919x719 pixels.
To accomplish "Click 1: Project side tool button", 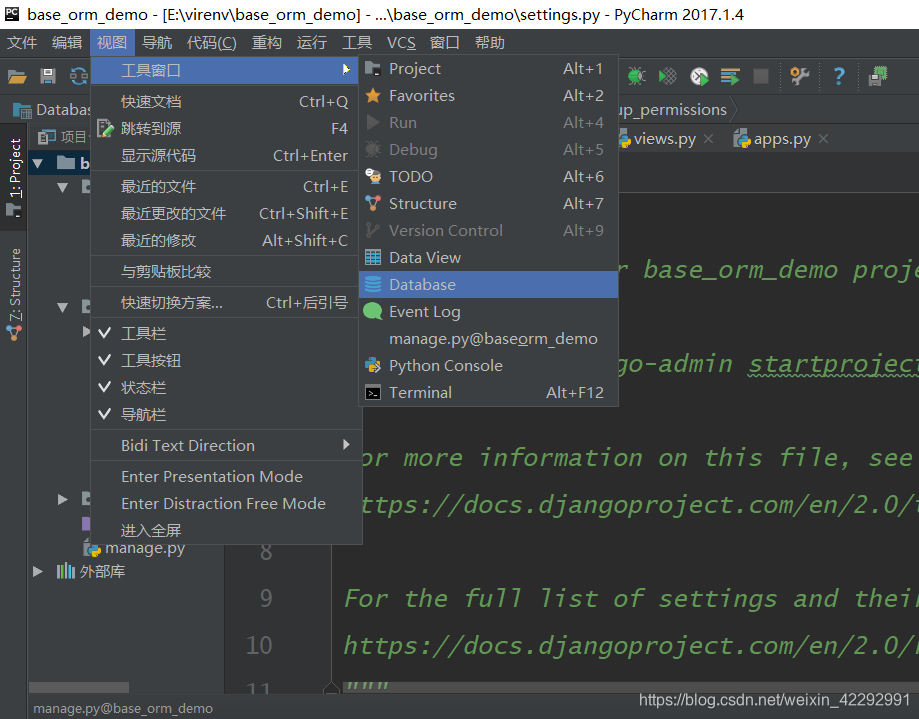I will (x=14, y=176).
